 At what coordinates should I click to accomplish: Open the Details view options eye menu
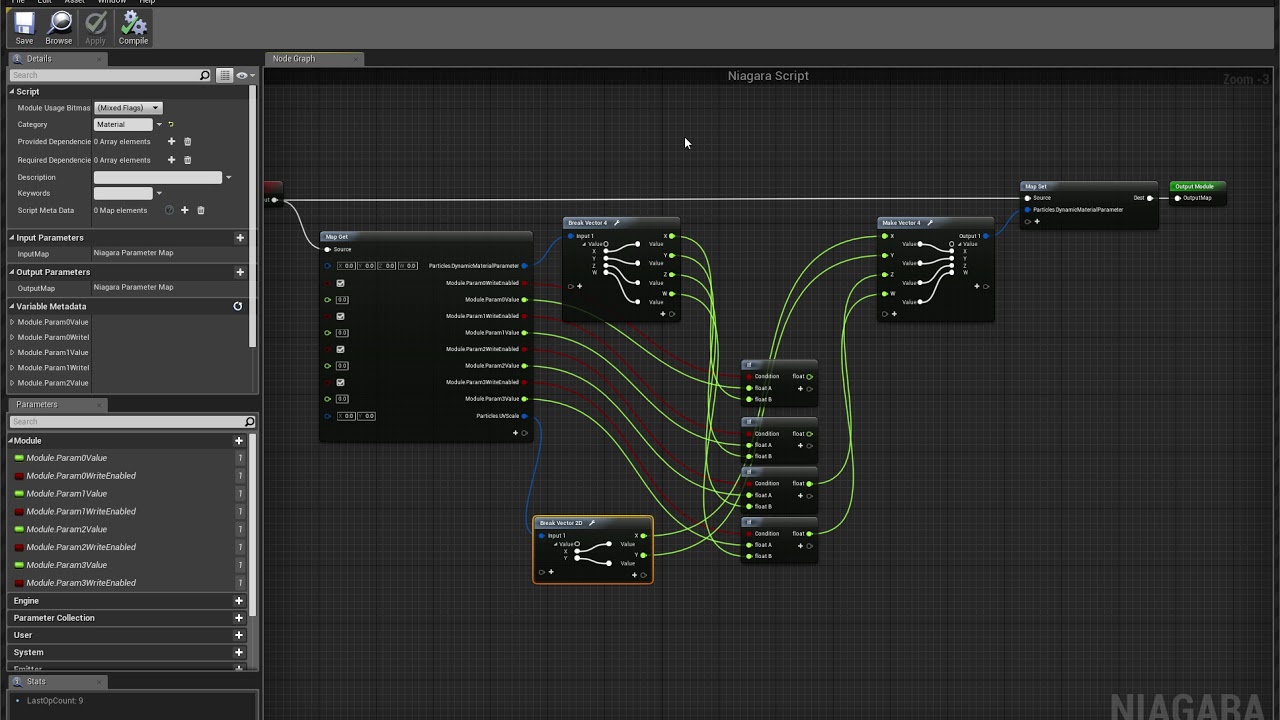point(242,75)
